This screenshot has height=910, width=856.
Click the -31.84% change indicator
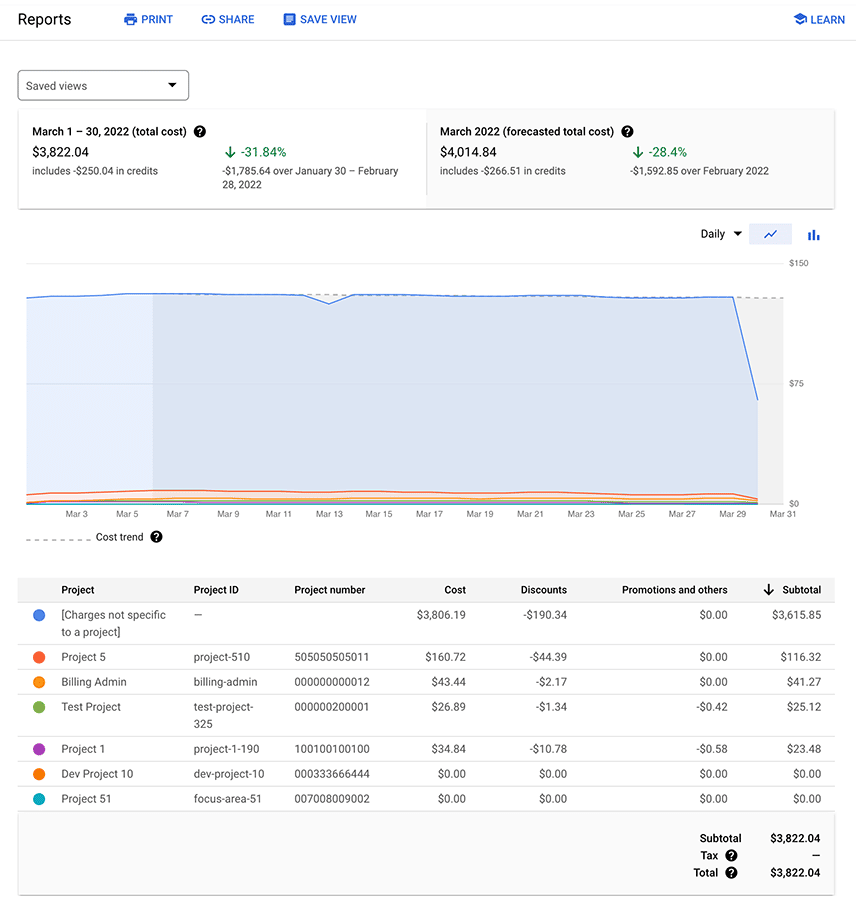255,152
